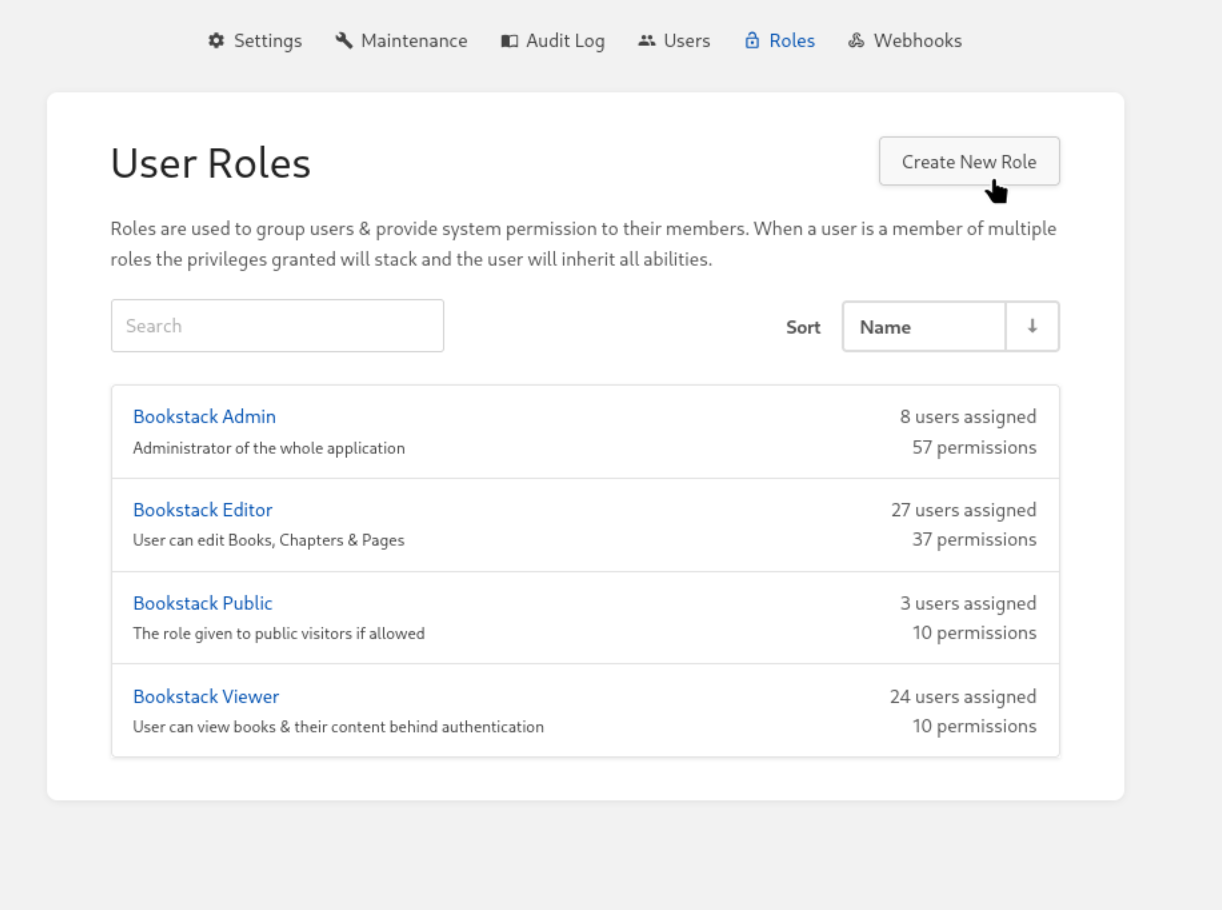Open the Sort by Name dropdown
The width and height of the screenshot is (1222, 910).
point(924,327)
